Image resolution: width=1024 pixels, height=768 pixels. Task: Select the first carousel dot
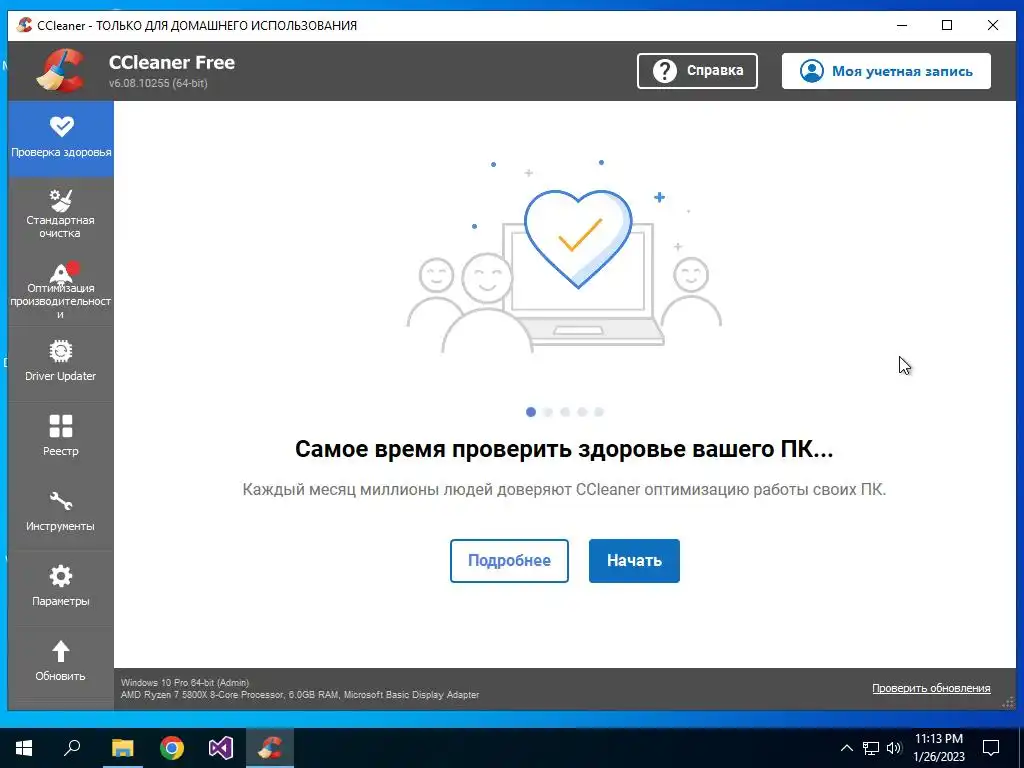click(531, 412)
